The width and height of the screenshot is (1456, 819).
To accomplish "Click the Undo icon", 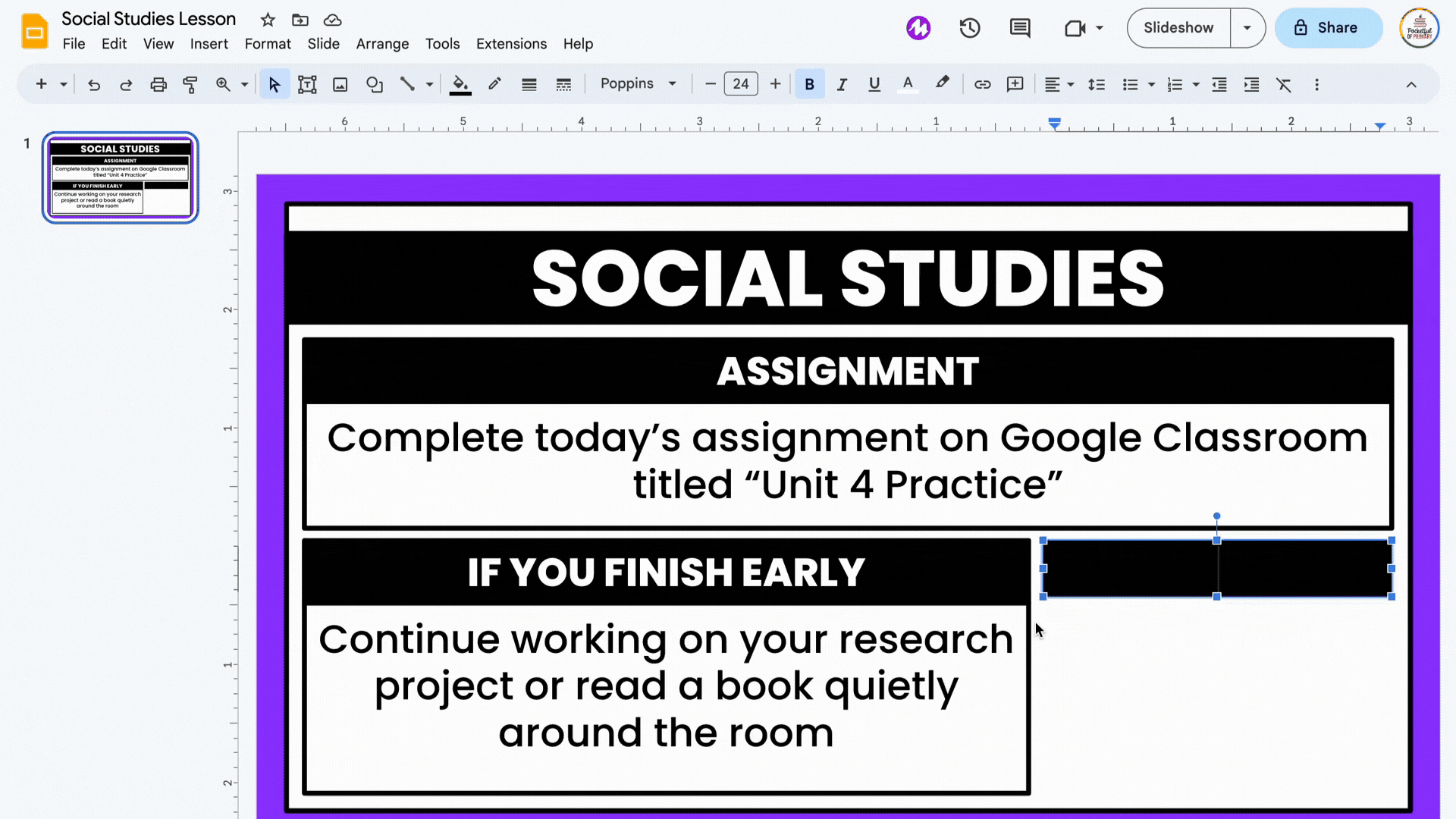I will 94,84.
